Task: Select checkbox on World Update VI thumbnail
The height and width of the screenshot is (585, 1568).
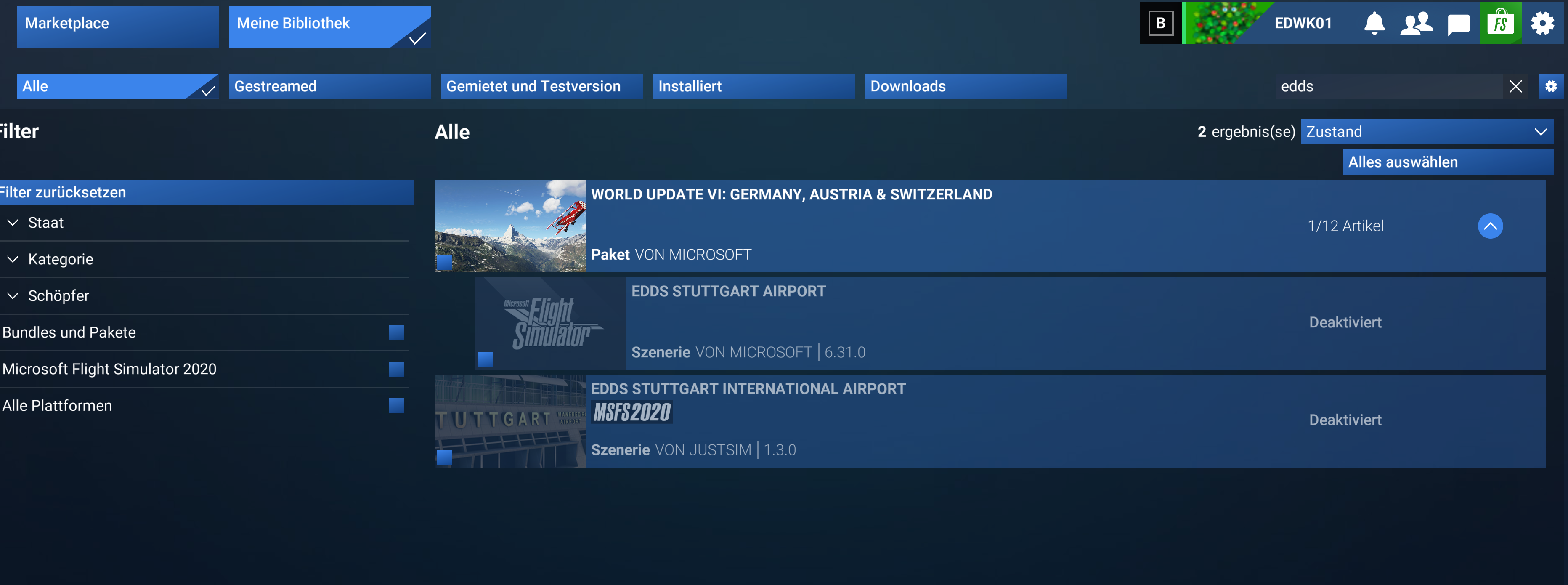Action: click(x=444, y=262)
